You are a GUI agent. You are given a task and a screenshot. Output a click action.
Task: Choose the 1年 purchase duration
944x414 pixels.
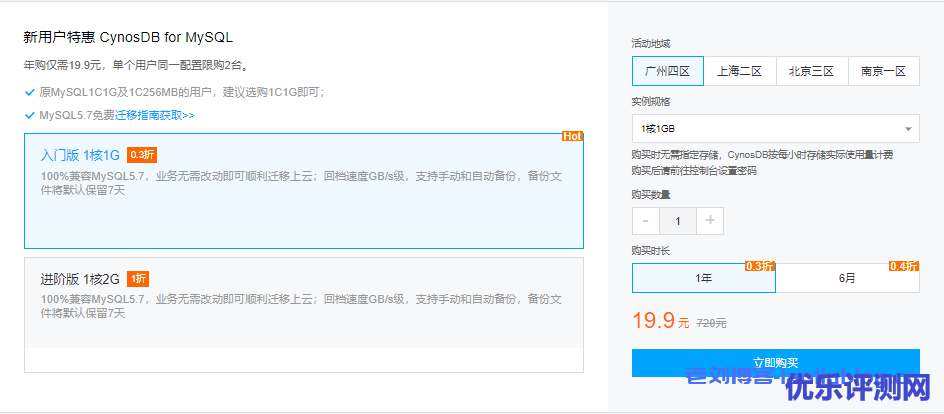[704, 278]
